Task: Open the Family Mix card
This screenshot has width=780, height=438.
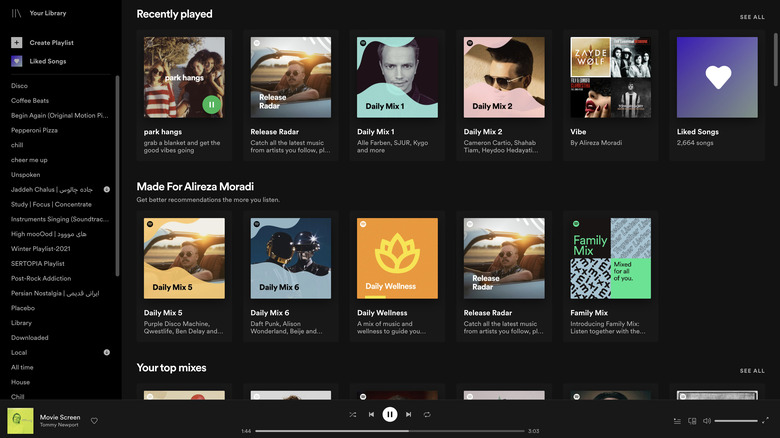Action: click(x=611, y=276)
